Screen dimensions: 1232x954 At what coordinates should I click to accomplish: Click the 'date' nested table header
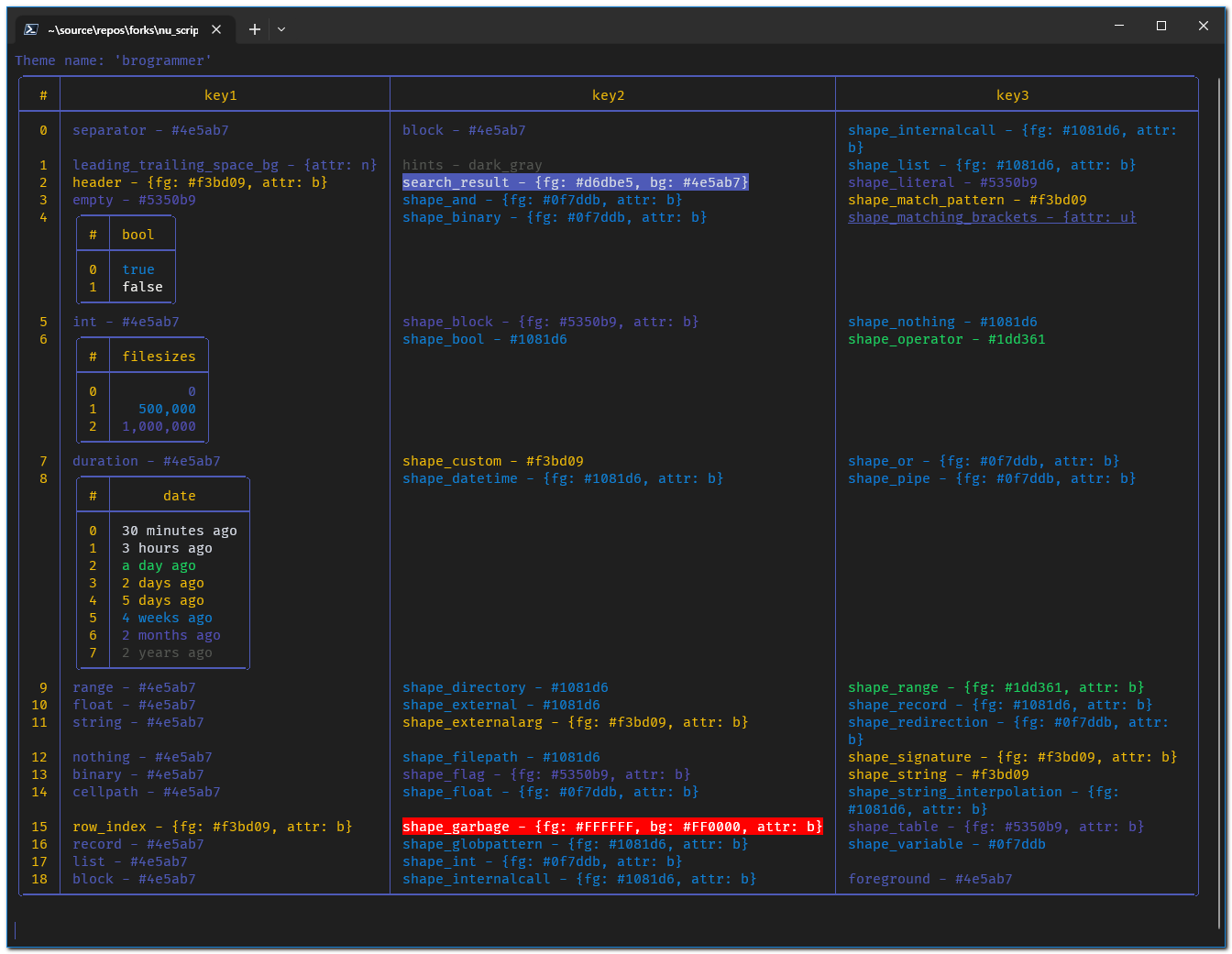180,496
